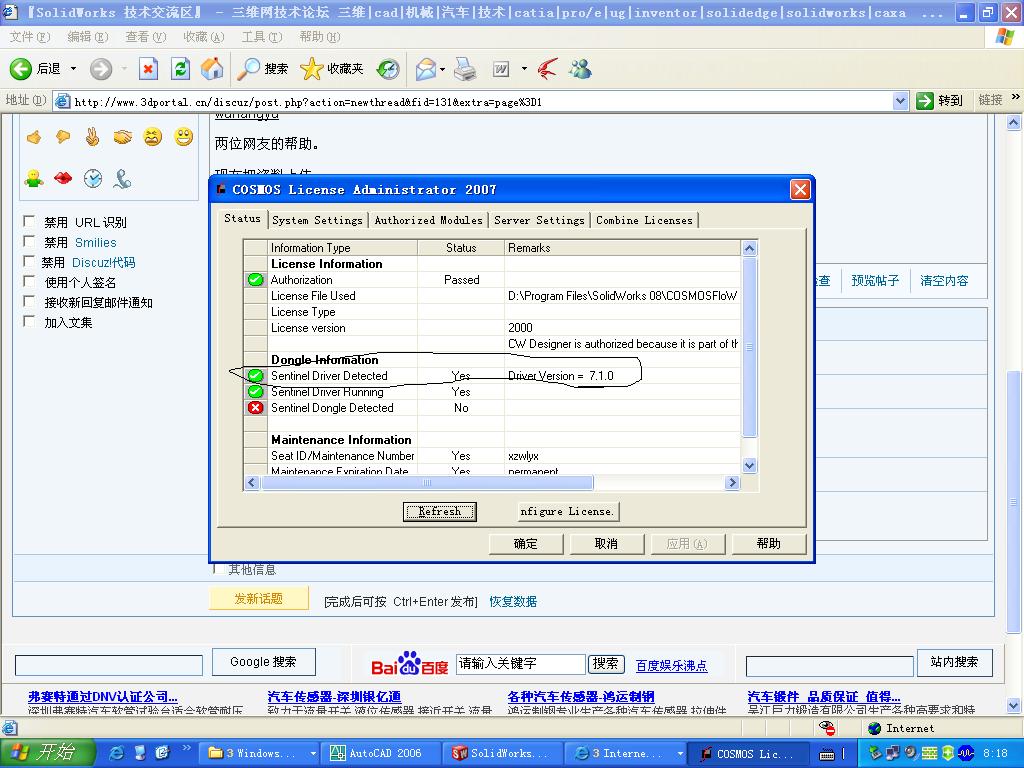Open the 工具(T) menu
This screenshot has height=768, width=1024.
pos(262,37)
